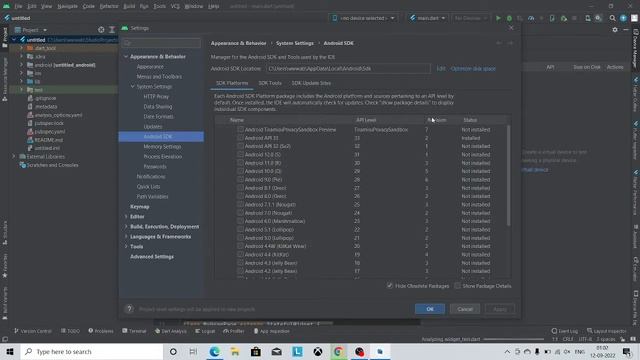Launch Microsoft Edge from taskbar
Image resolution: width=640 pixels, height=360 pixels.
[x=214, y=351]
